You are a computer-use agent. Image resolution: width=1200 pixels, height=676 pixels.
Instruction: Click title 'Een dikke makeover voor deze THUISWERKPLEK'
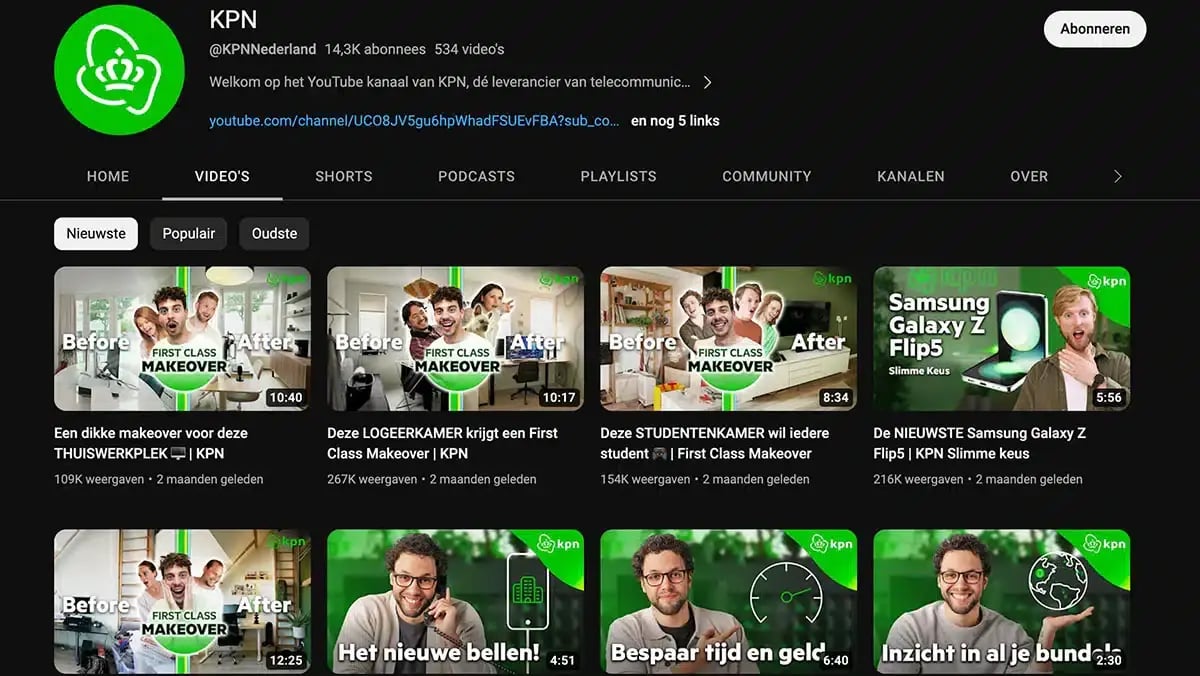(151, 443)
